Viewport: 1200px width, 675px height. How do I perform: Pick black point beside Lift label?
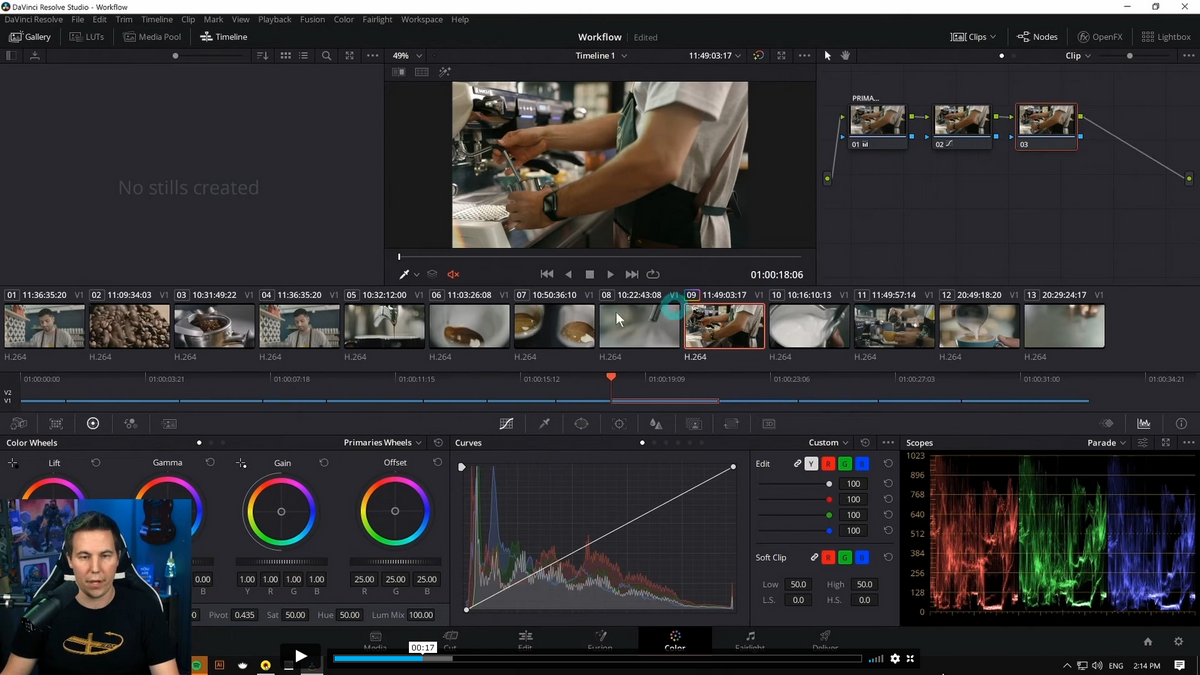13,463
